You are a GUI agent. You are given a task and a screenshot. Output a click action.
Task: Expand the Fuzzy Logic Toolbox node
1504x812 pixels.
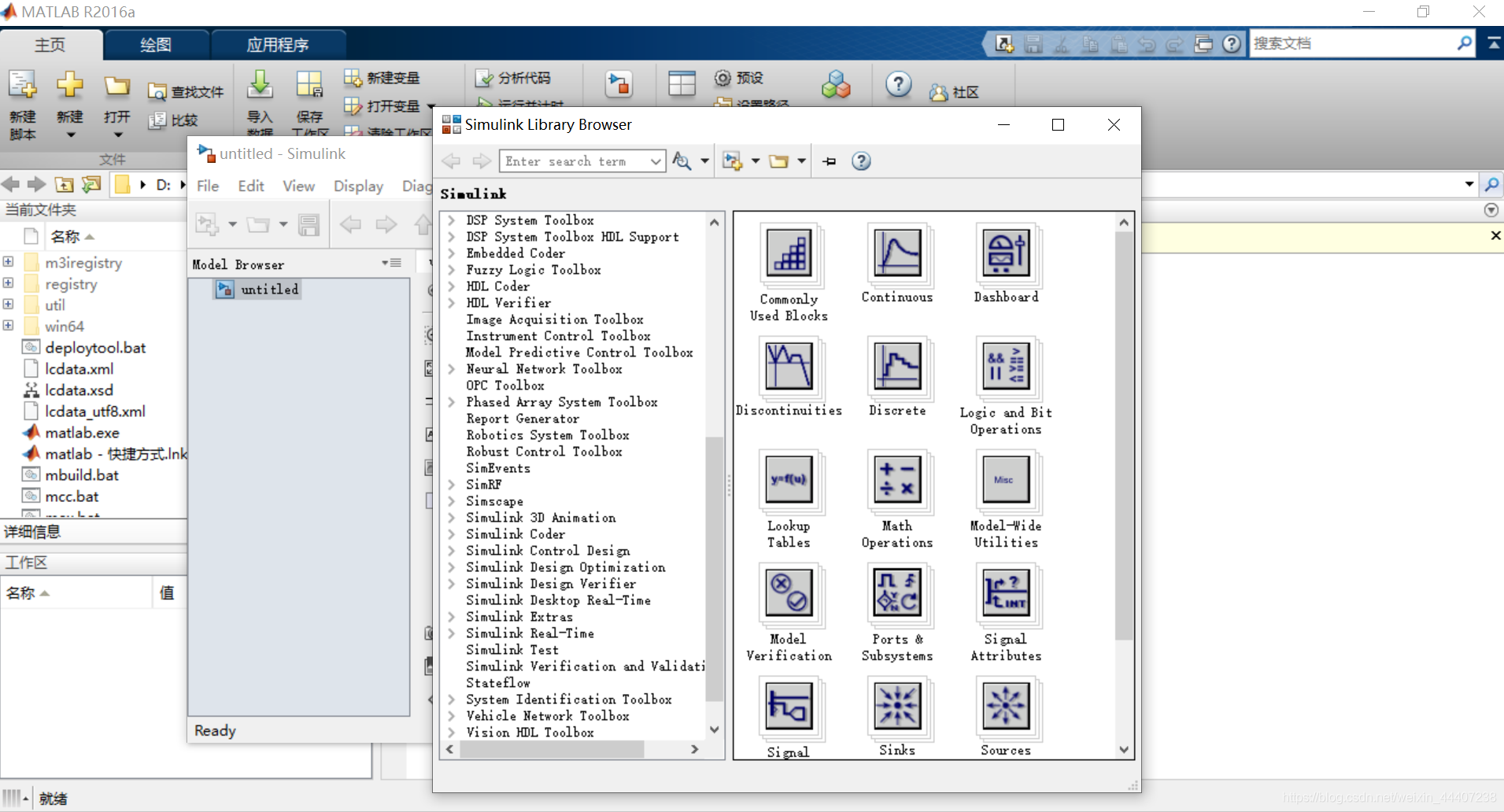point(452,270)
